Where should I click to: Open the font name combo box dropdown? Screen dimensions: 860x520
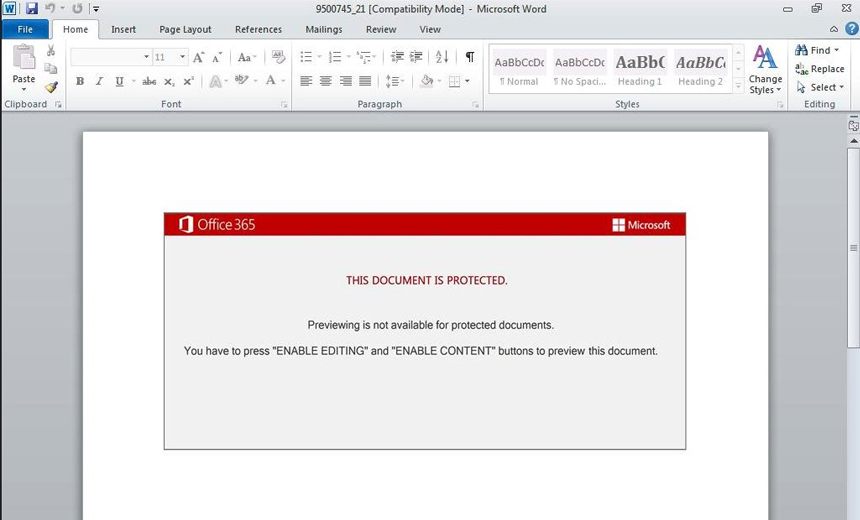(x=146, y=56)
